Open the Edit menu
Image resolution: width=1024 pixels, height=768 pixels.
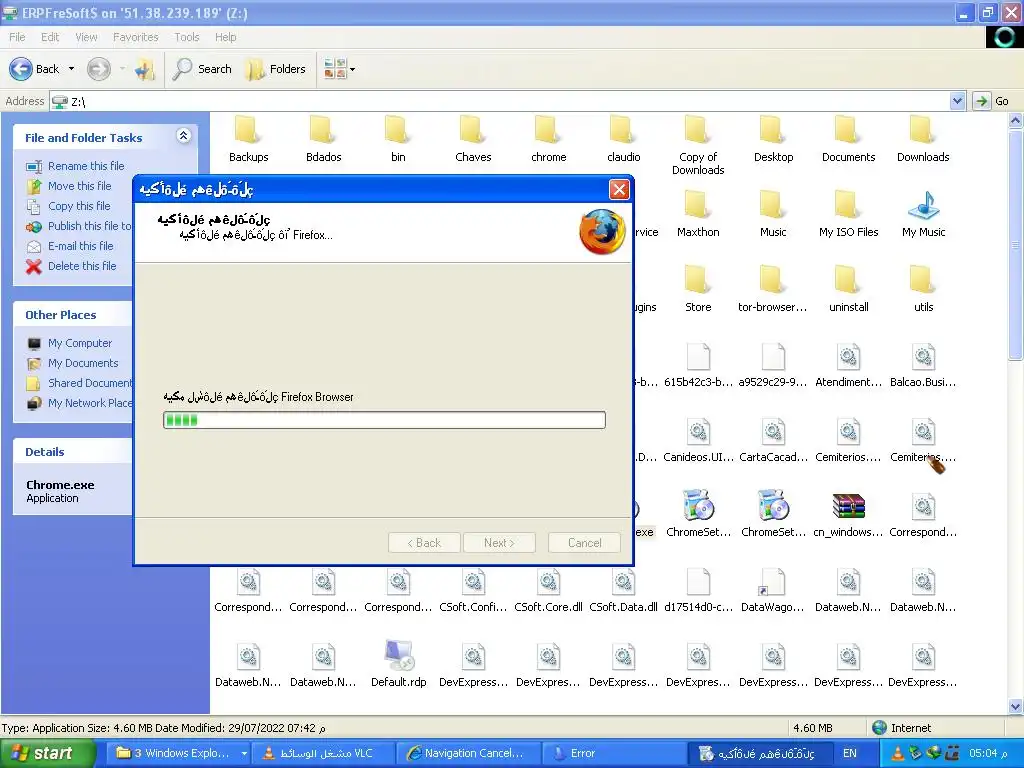pos(50,37)
